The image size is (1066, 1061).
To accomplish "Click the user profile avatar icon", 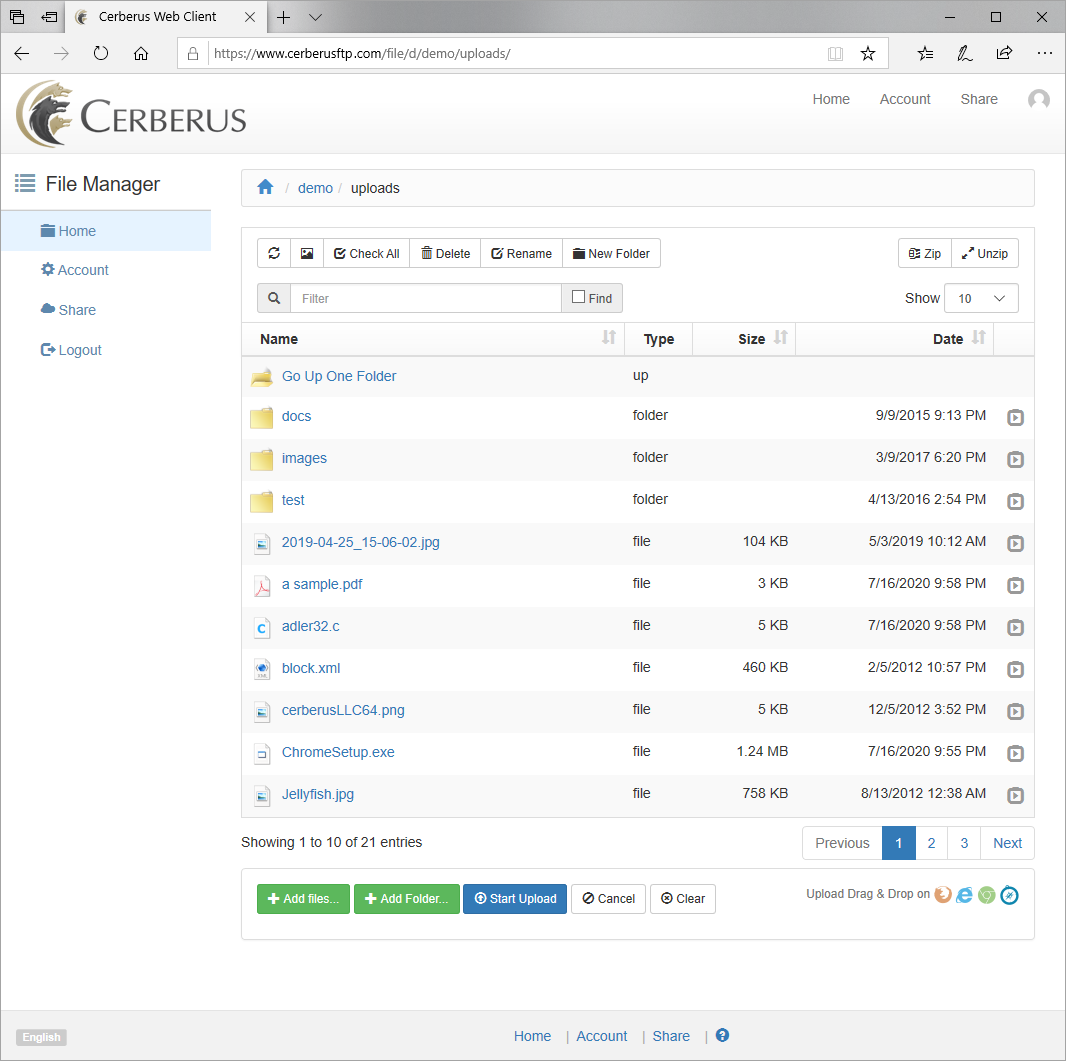I will (1039, 100).
